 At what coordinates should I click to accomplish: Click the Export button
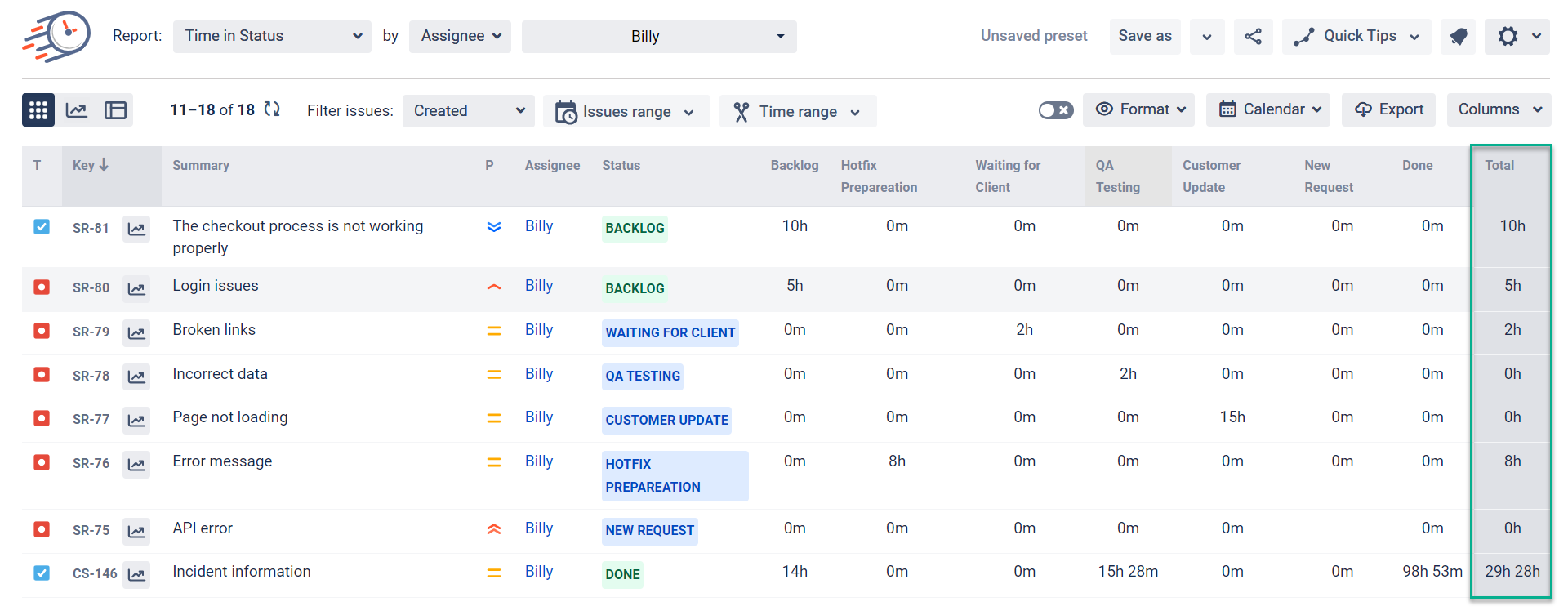click(1388, 109)
